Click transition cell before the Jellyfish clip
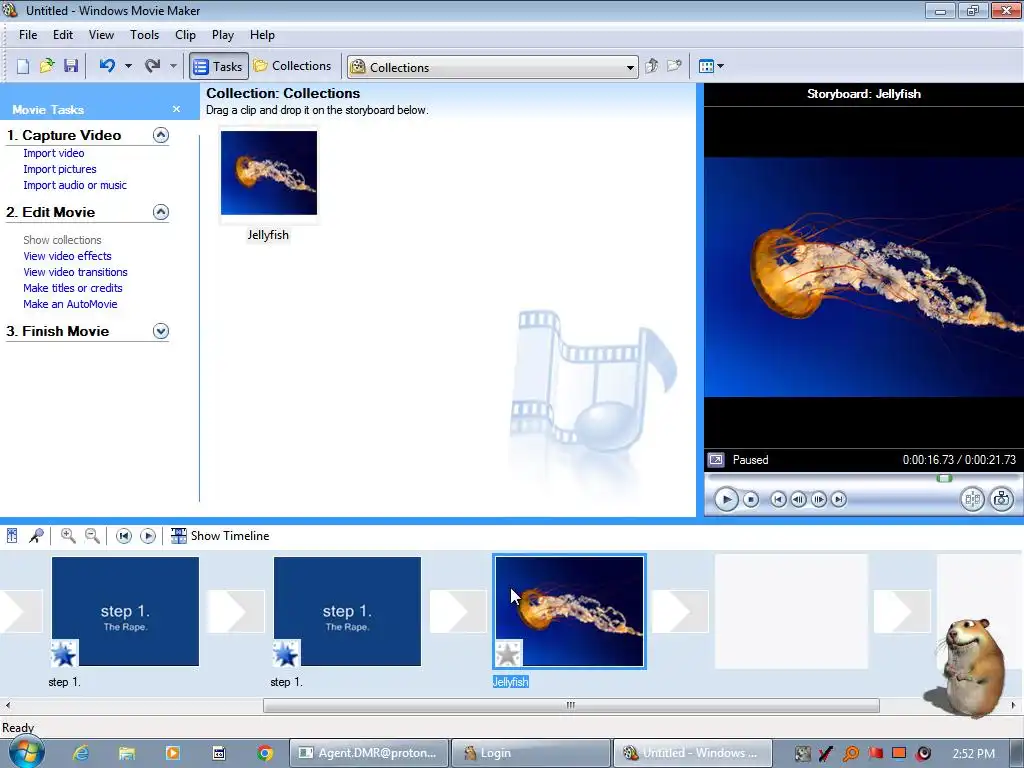Viewport: 1024px width, 768px height. coord(458,611)
